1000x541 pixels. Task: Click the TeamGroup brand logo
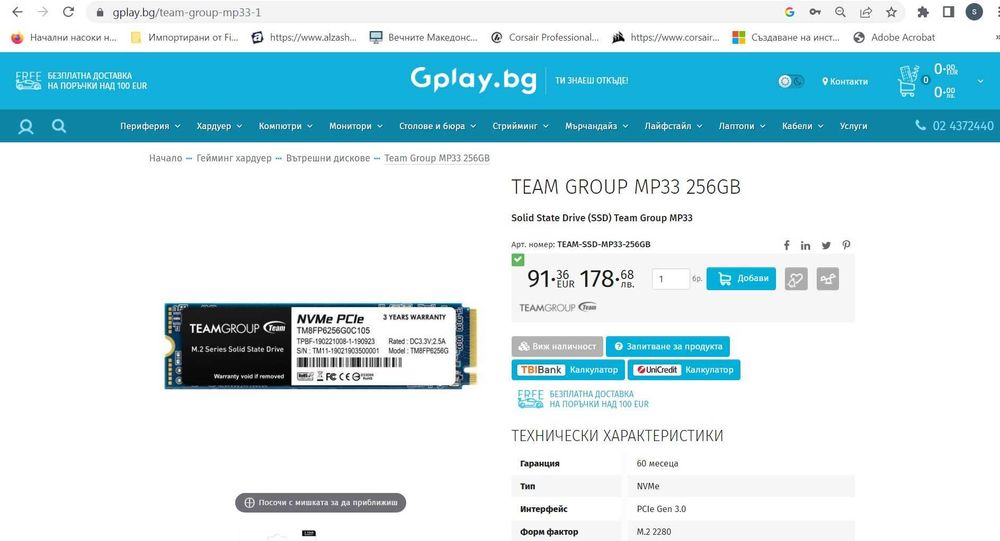(x=558, y=308)
